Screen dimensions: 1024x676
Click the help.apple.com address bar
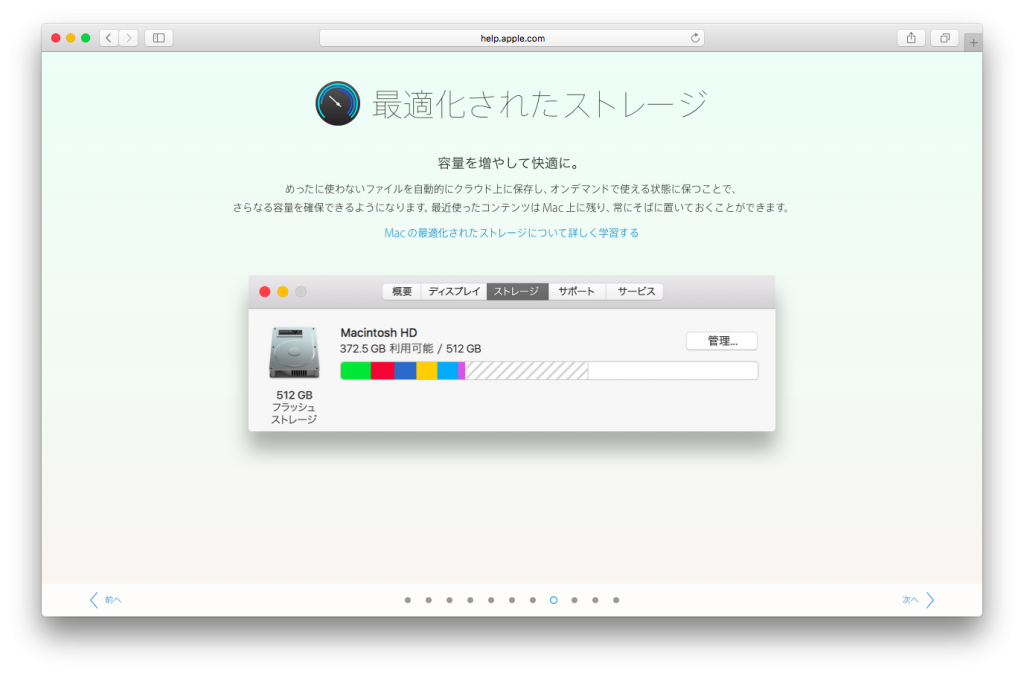[x=512, y=38]
